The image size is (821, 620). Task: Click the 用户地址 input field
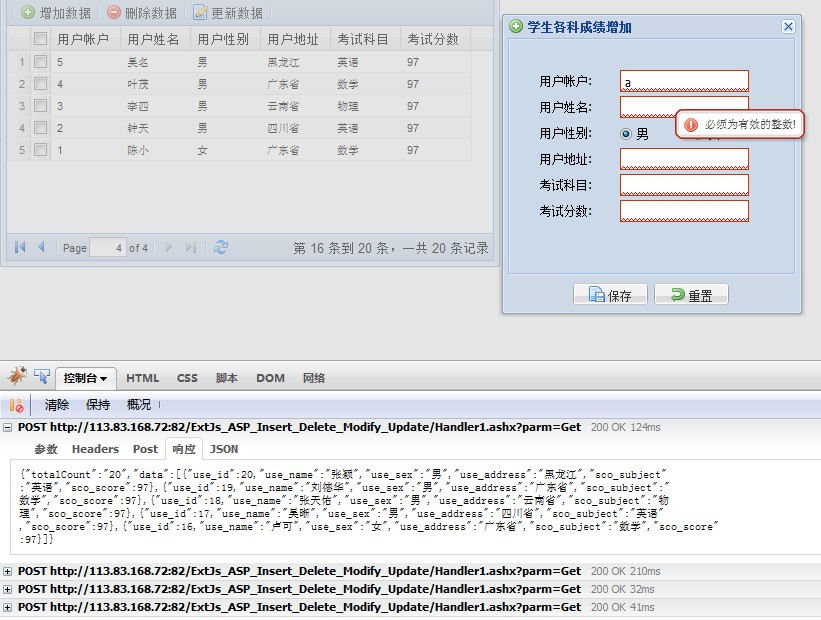(684, 159)
